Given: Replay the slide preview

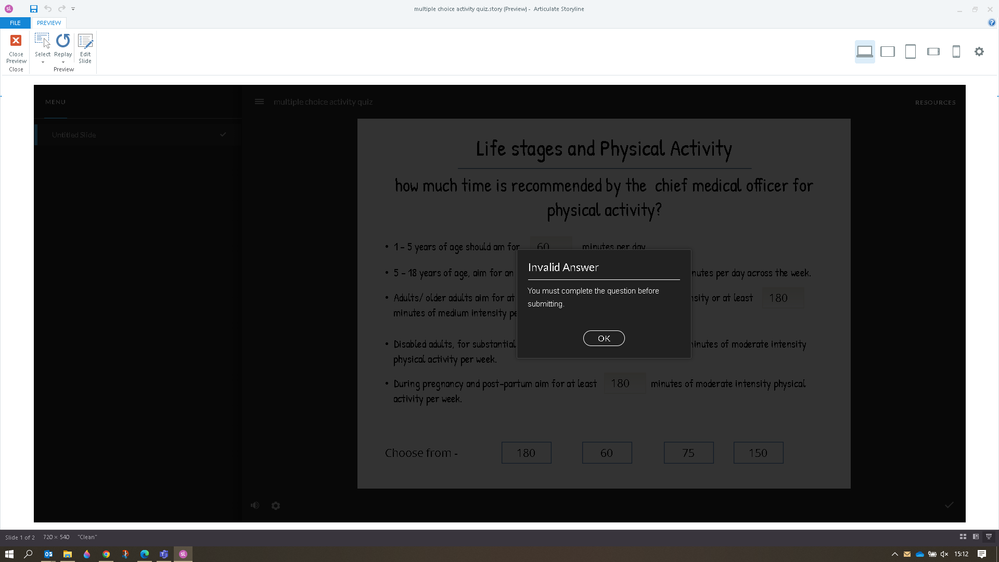Looking at the screenshot, I should 62,48.
